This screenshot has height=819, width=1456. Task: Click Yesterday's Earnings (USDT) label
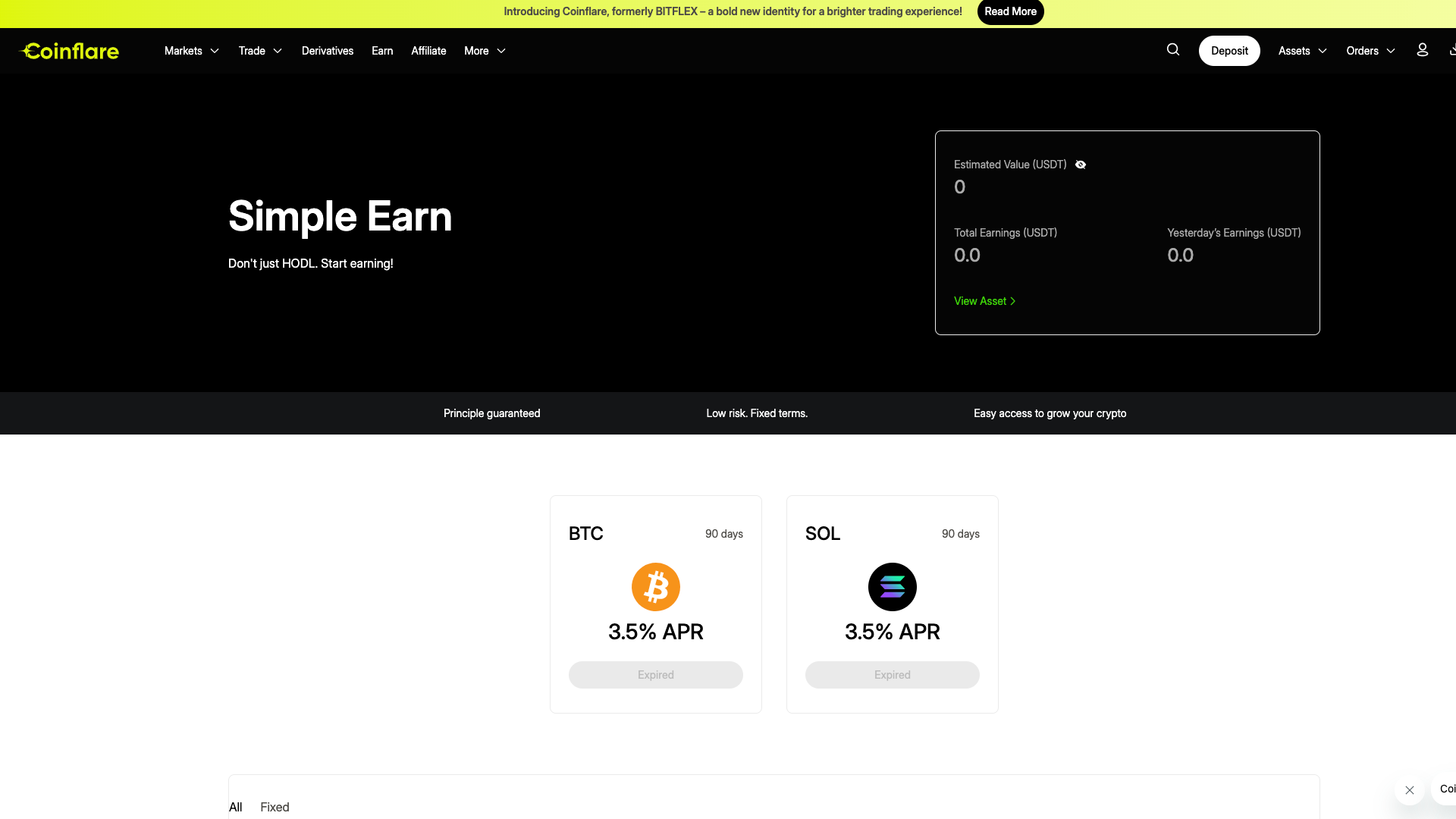point(1234,233)
